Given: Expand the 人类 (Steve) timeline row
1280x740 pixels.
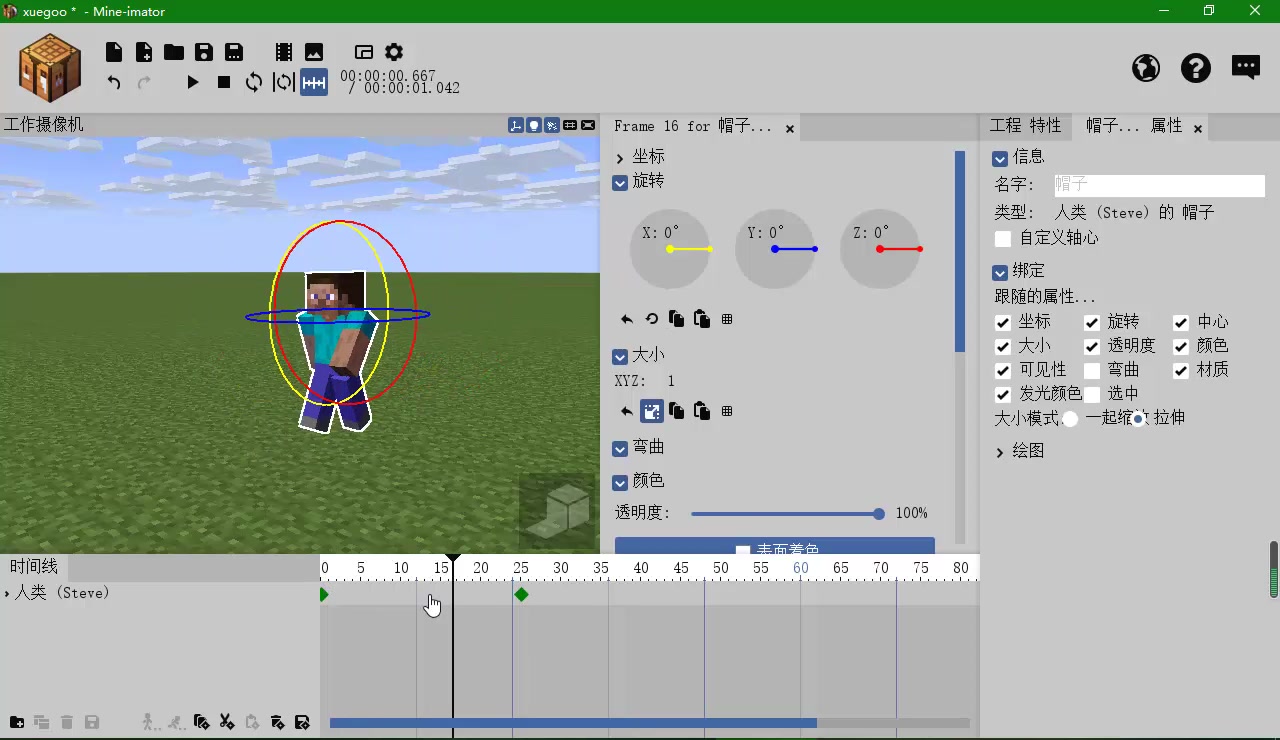Looking at the screenshot, I should coord(7,594).
